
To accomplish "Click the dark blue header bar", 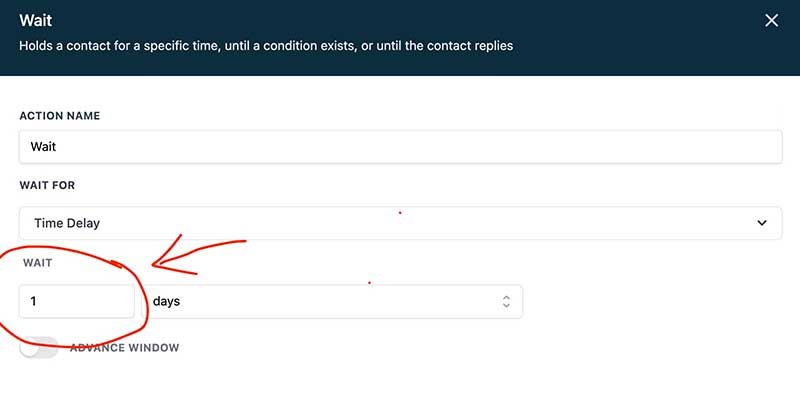I will 400,38.
